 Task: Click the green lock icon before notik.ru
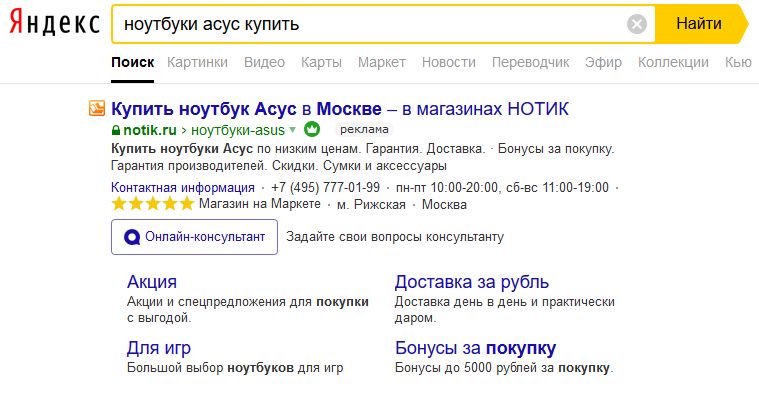pos(116,130)
